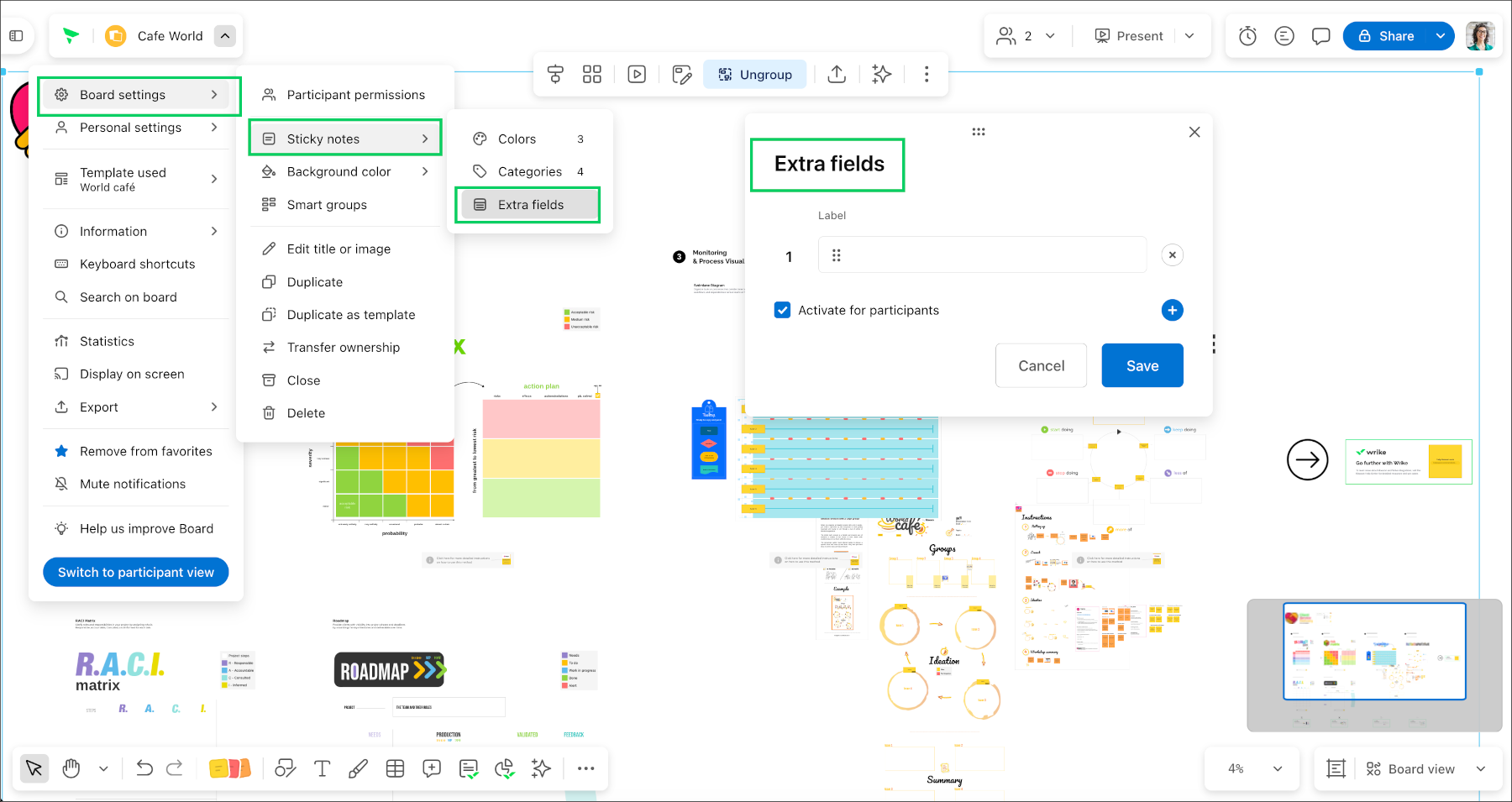
Task: Click the fit-to-frame icon near Board view
Action: coord(1336,768)
